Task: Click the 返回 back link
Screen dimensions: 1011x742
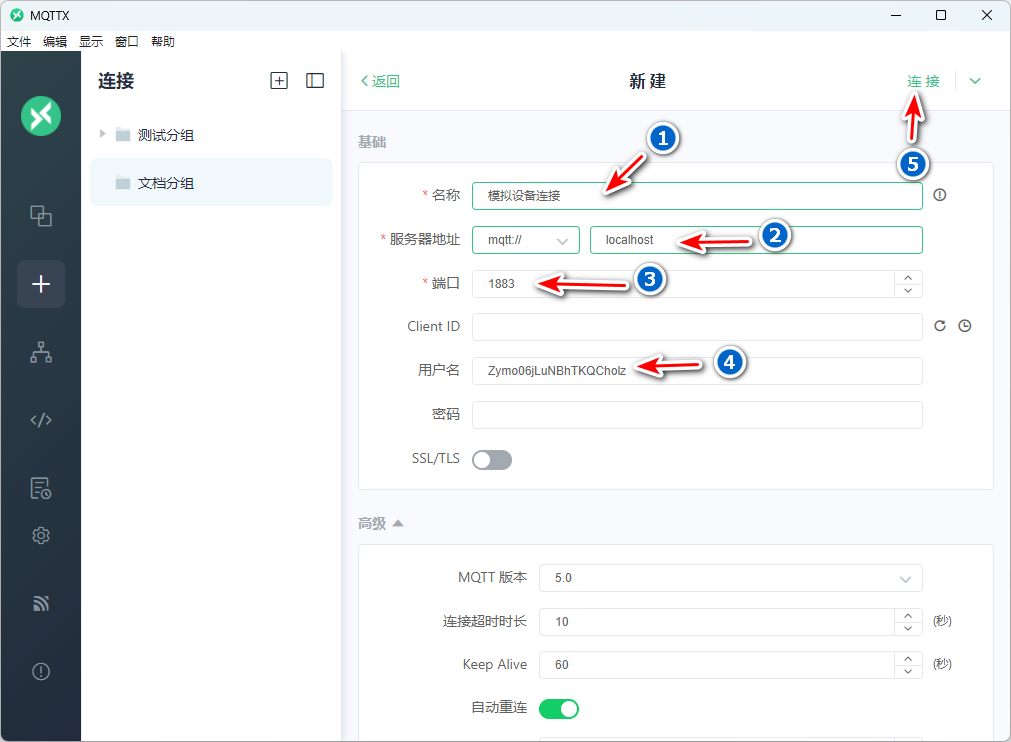Action: tap(380, 81)
